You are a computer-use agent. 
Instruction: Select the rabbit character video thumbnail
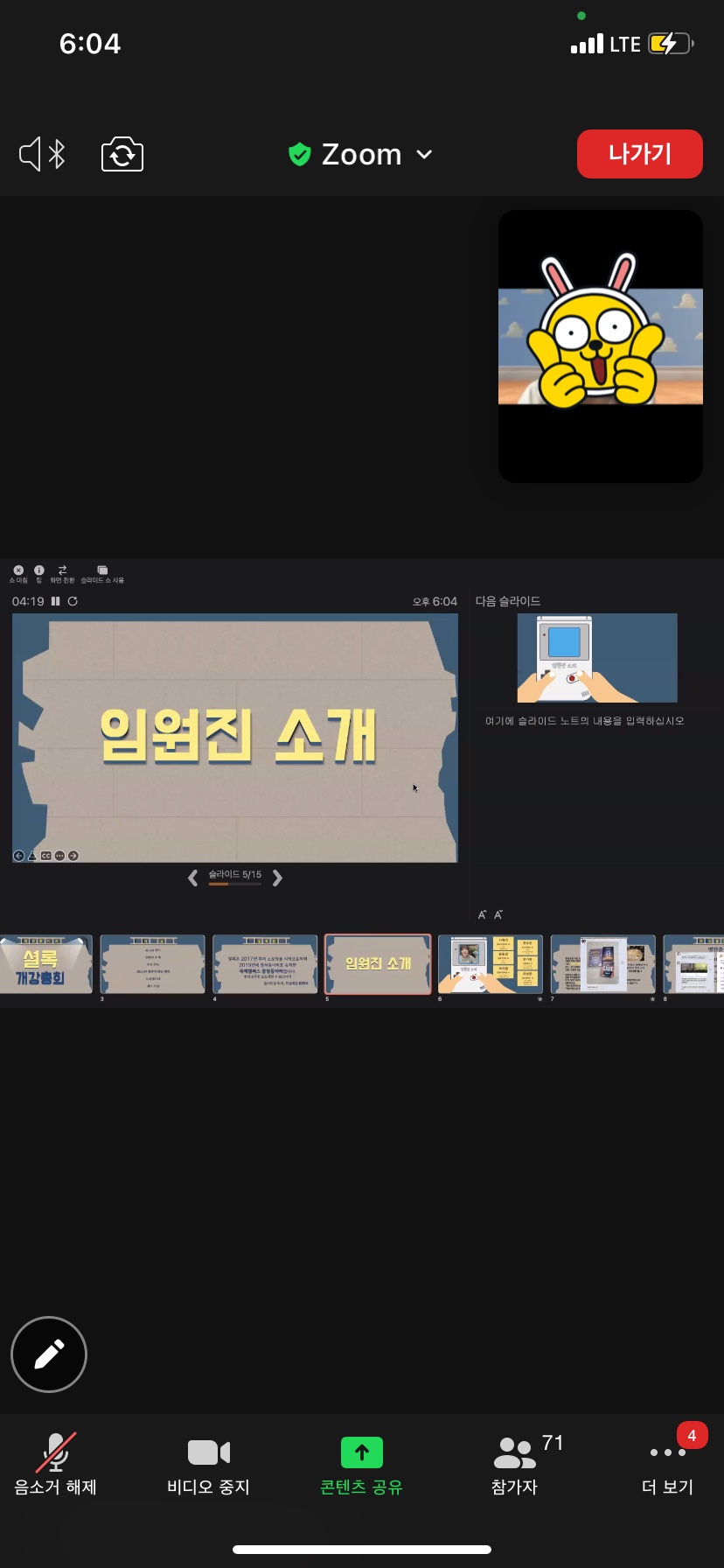[601, 346]
